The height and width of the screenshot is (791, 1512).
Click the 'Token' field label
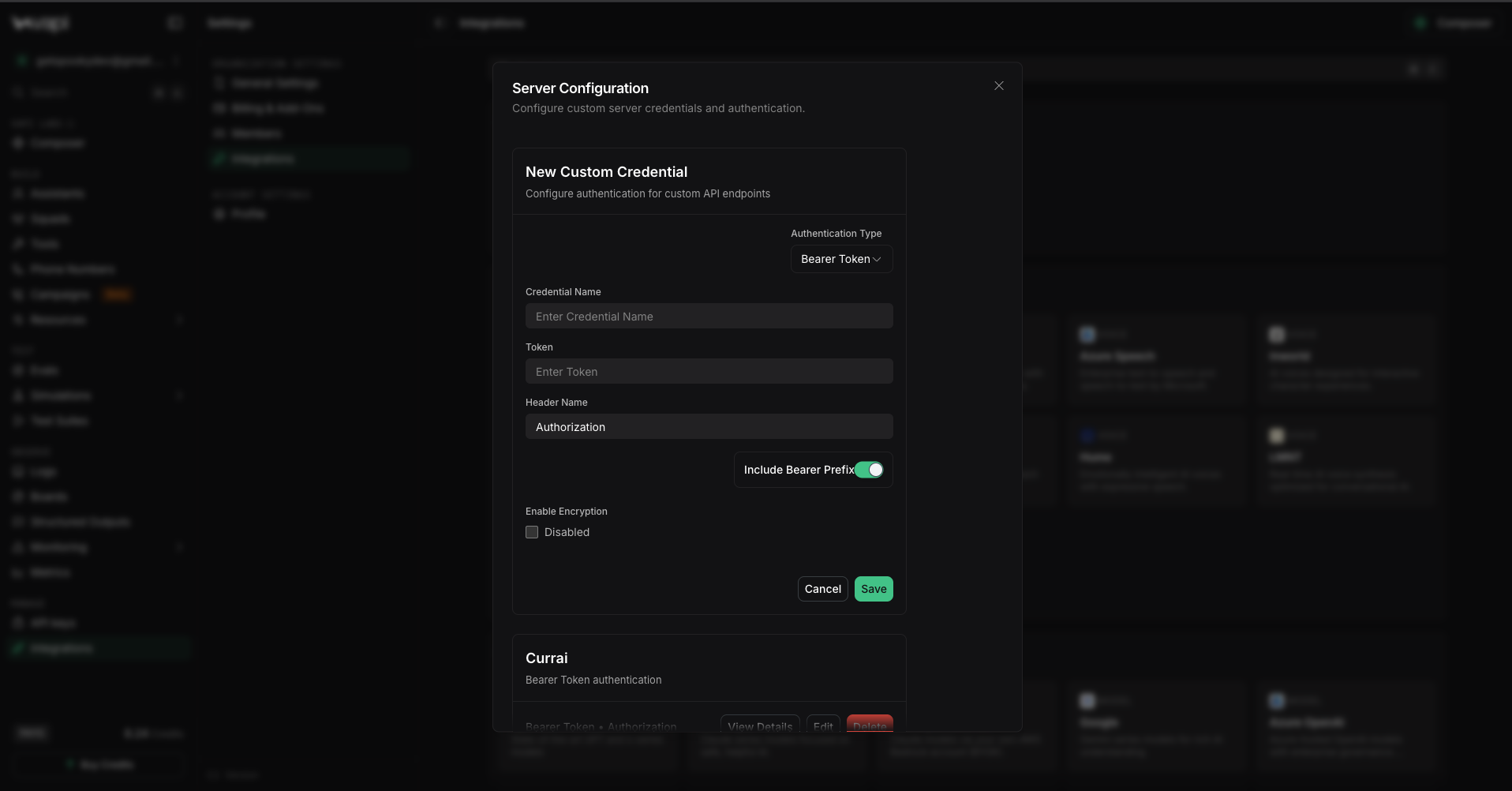(x=539, y=347)
